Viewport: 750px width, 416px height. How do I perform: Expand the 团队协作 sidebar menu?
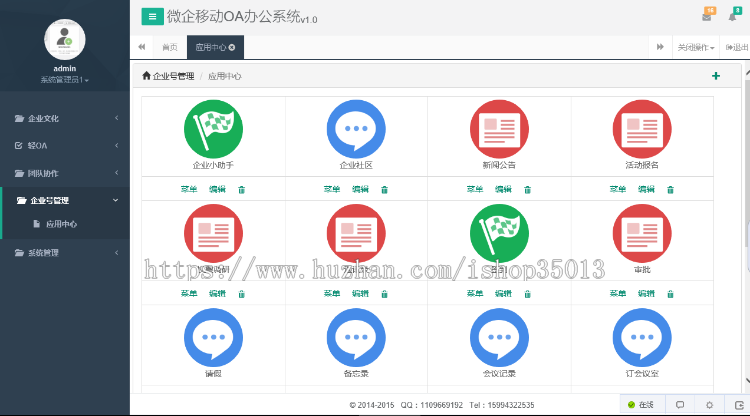(x=65, y=173)
